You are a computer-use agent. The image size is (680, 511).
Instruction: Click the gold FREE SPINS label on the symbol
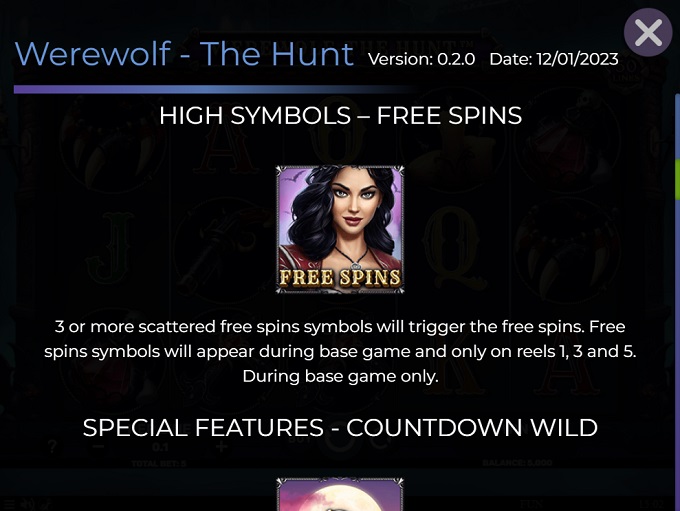pyautogui.click(x=340, y=278)
